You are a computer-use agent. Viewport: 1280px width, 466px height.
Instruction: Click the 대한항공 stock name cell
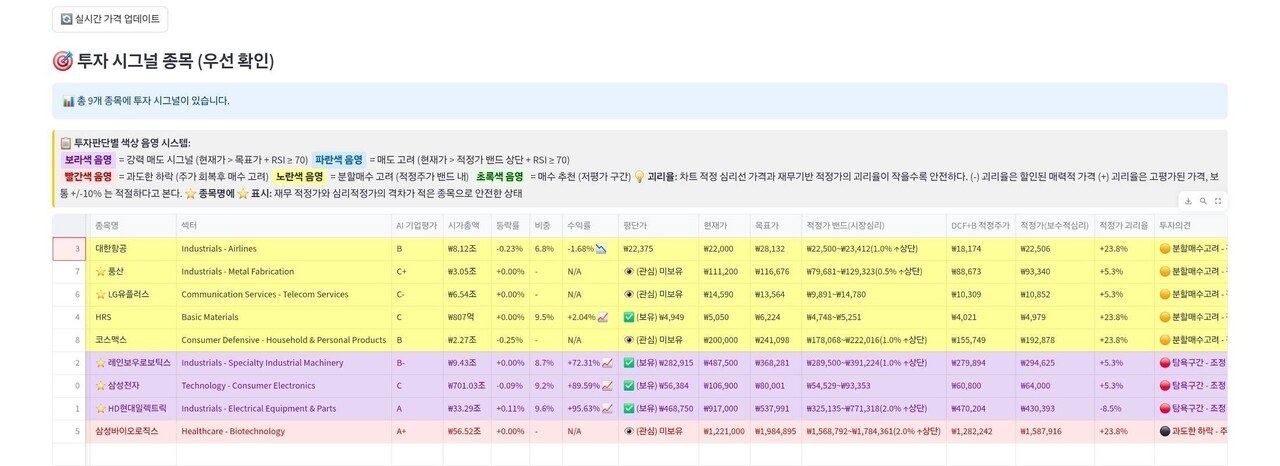coord(131,249)
